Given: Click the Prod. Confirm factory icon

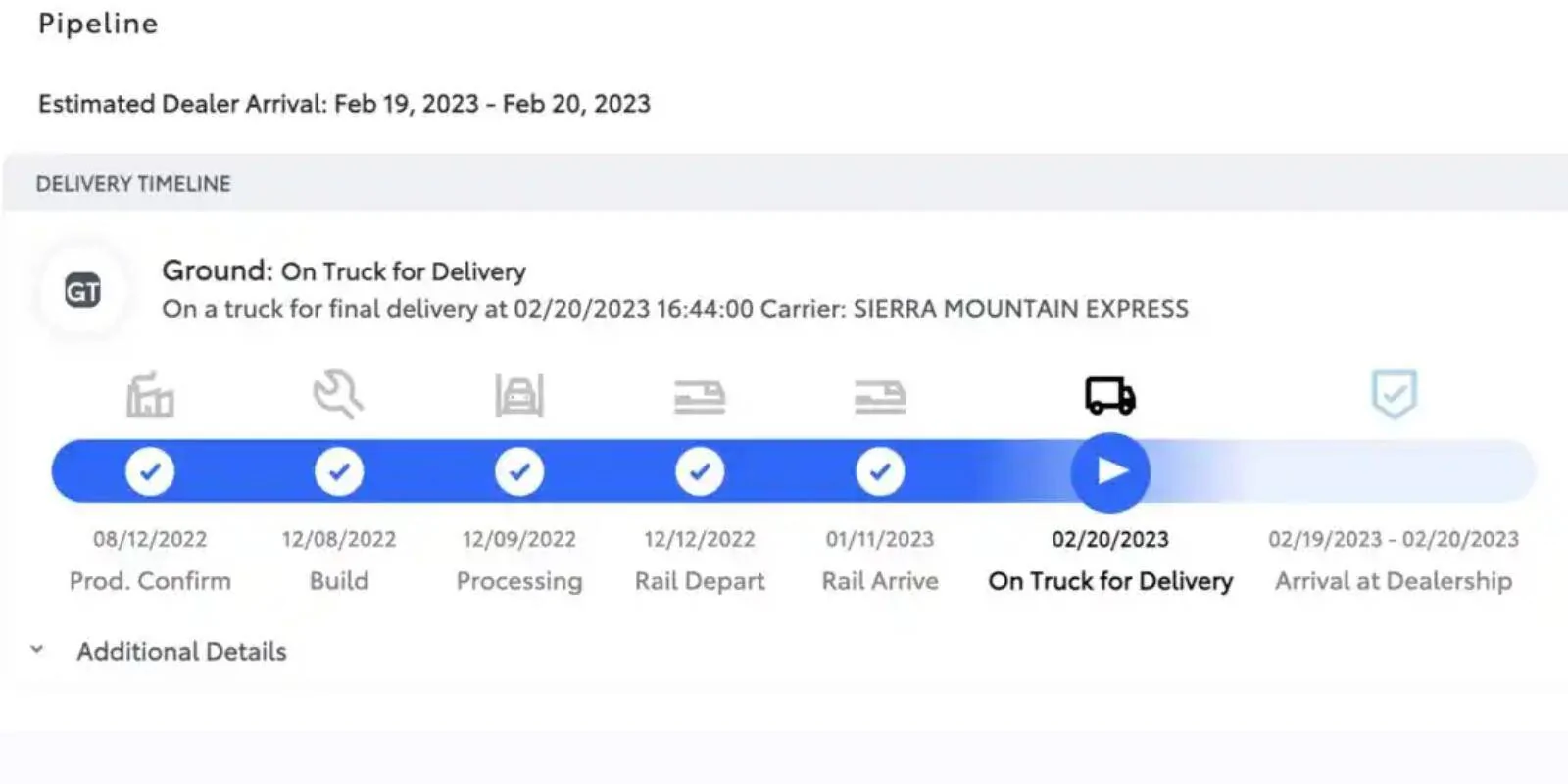Looking at the screenshot, I should (150, 396).
